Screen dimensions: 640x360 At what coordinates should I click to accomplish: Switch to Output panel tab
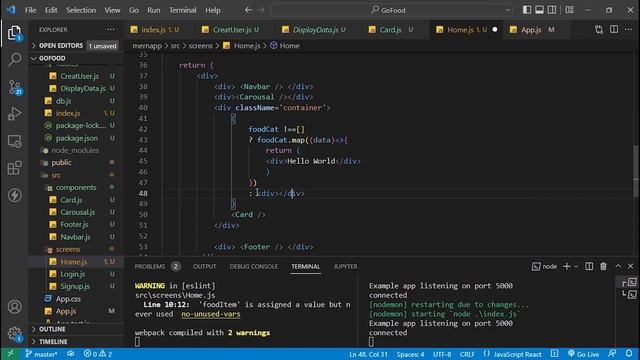pyautogui.click(x=204, y=266)
